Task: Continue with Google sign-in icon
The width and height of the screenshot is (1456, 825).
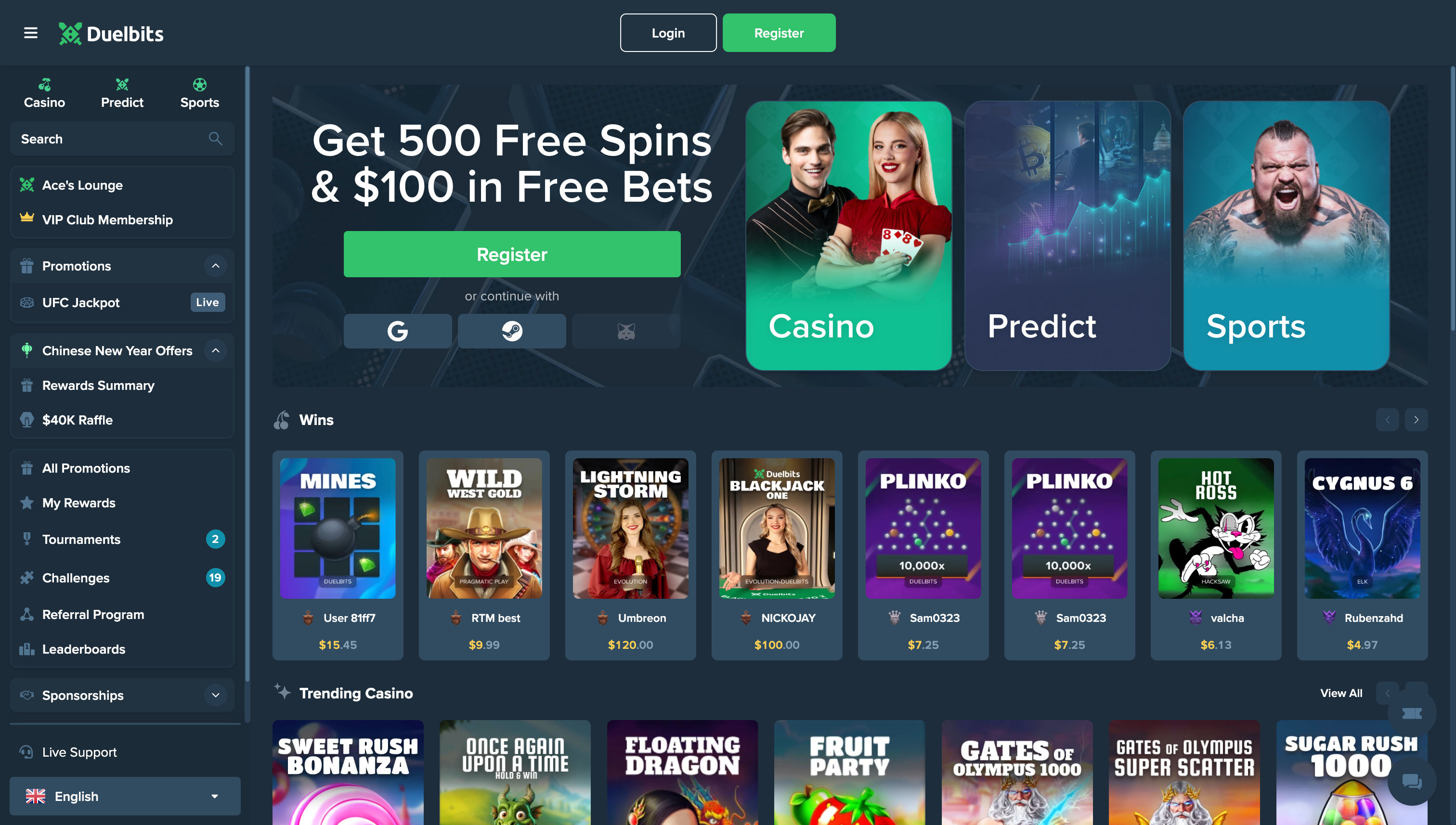Action: pos(397,331)
